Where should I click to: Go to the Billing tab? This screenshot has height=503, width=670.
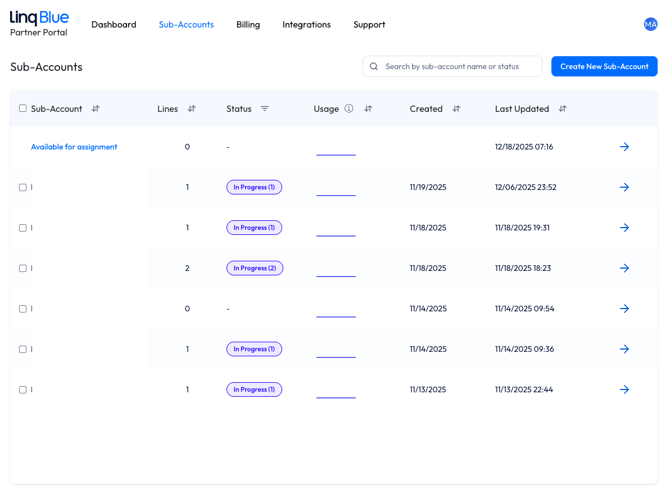(248, 24)
